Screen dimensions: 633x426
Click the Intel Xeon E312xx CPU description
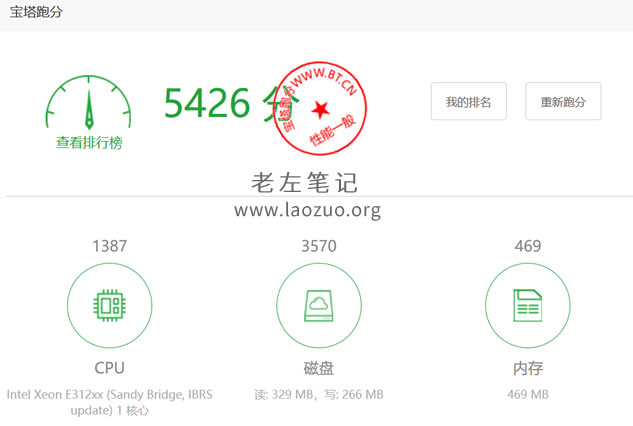point(109,402)
